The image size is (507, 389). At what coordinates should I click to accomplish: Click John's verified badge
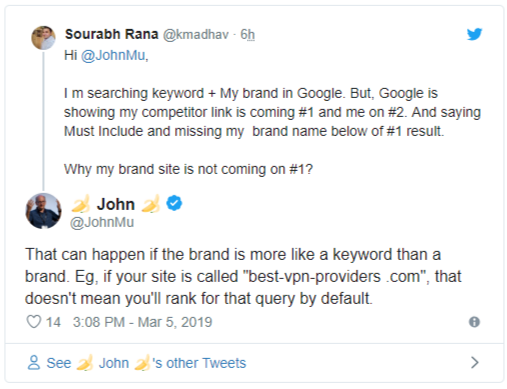click(x=174, y=203)
